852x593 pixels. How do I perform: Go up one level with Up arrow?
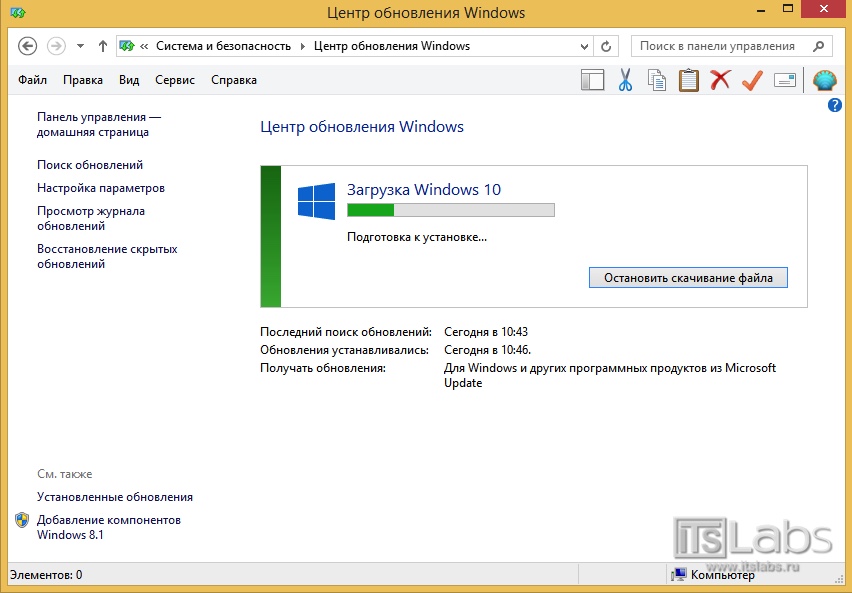(103, 46)
